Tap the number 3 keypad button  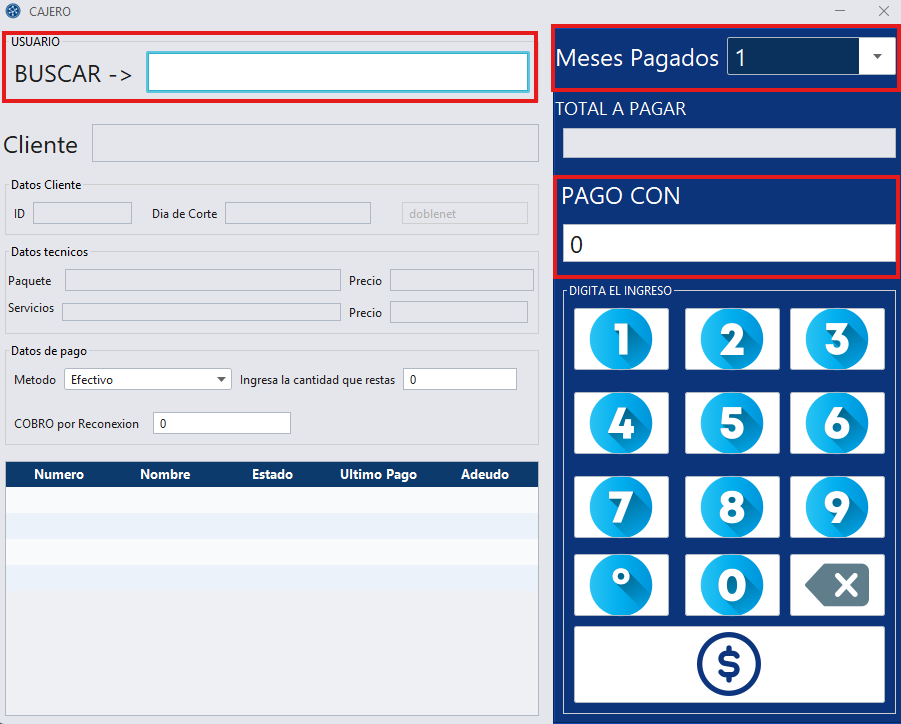(837, 339)
